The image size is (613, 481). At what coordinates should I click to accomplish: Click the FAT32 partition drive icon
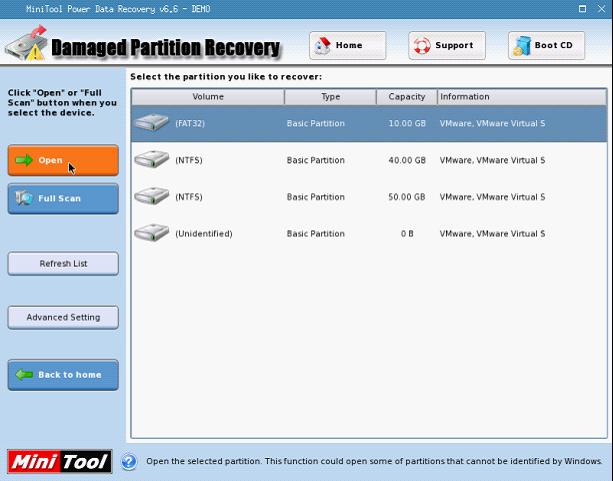(x=152, y=123)
